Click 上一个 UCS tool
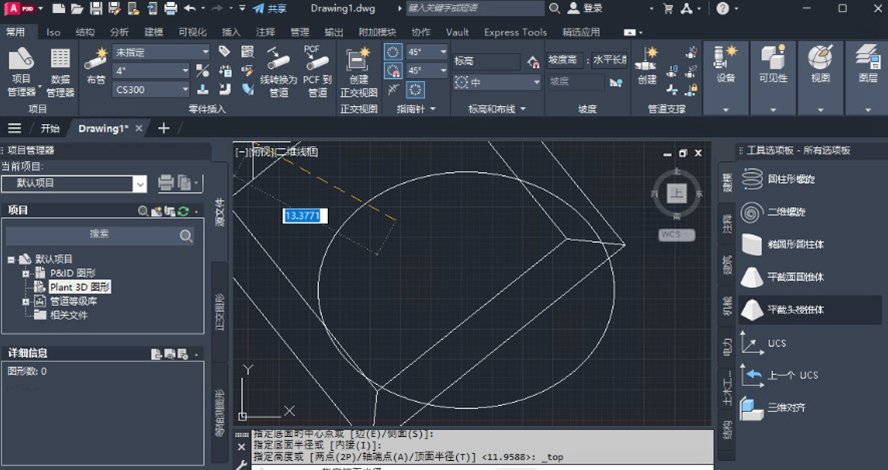The image size is (888, 470). pos(779,375)
